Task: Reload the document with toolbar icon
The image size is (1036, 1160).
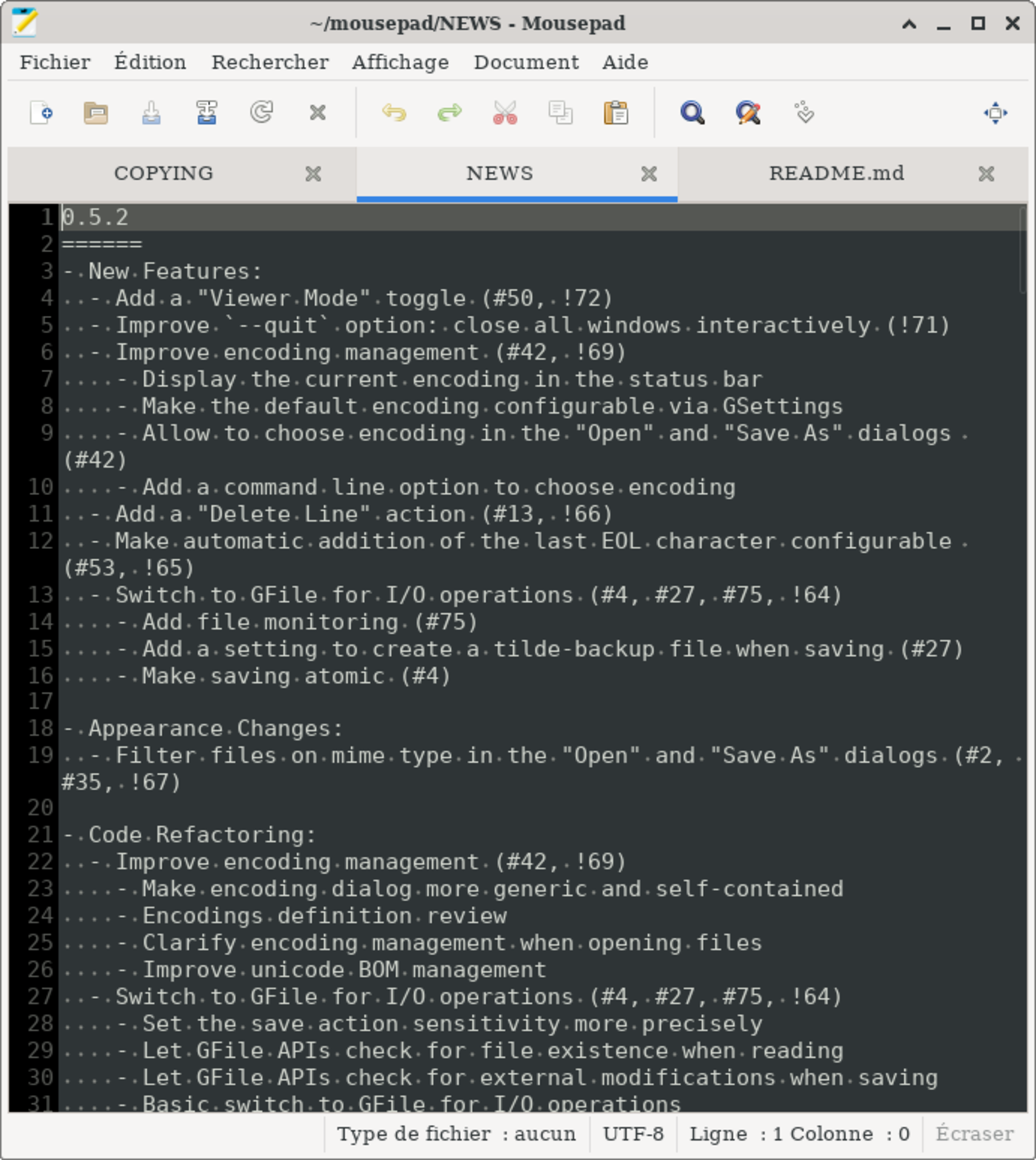Action: click(x=262, y=113)
